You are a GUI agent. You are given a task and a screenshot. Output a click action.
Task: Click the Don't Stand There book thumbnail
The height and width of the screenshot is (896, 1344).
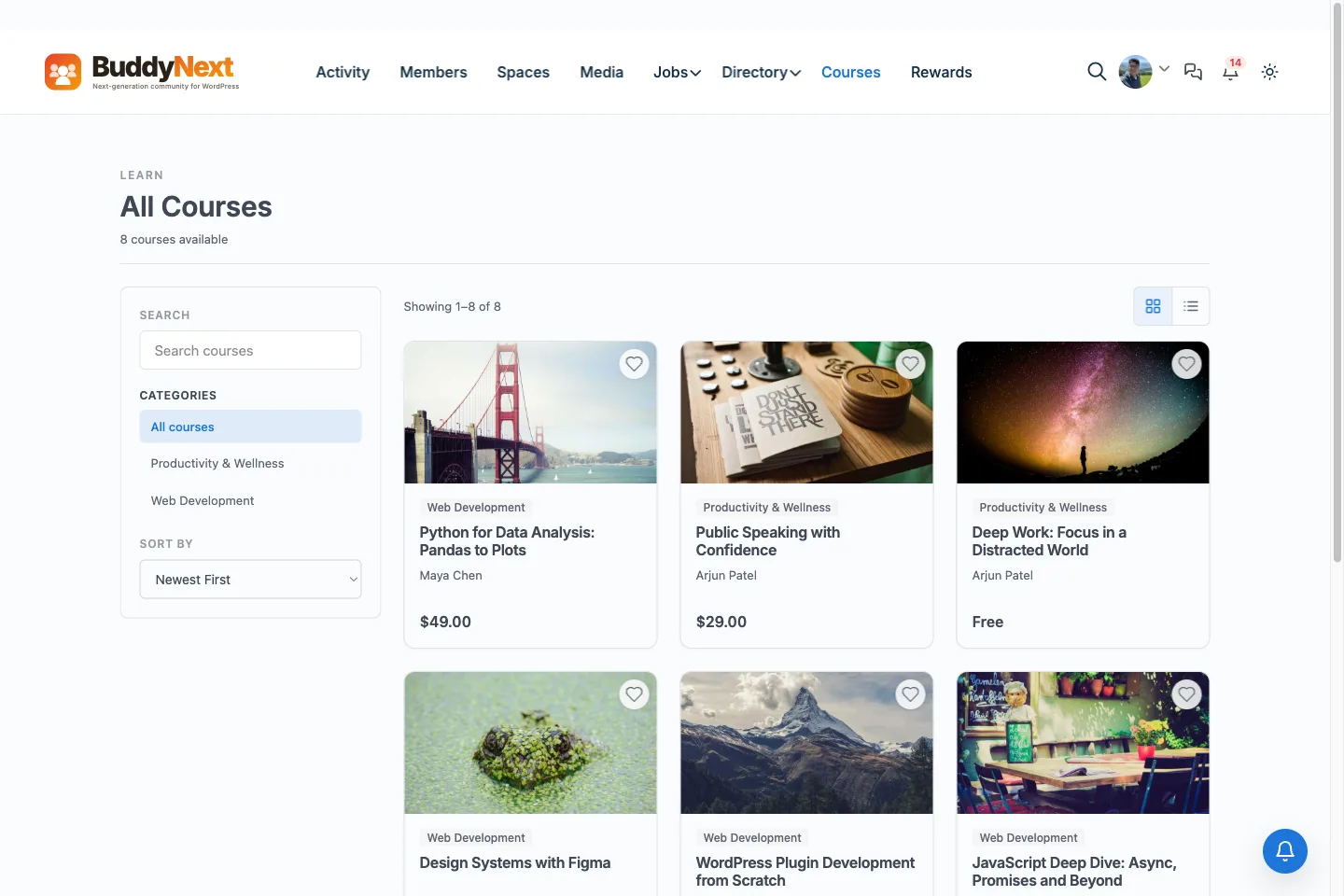[806, 413]
